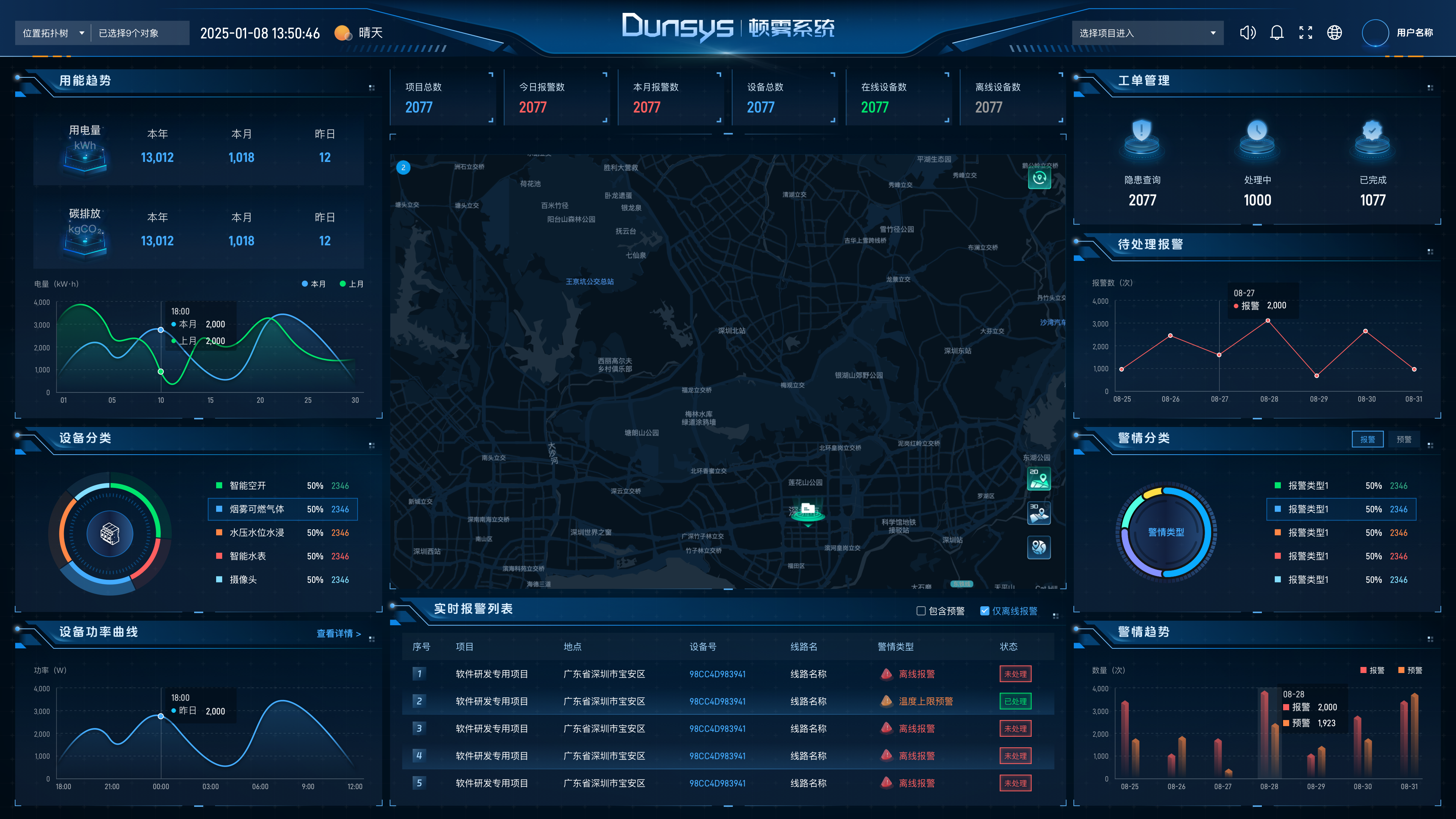The height and width of the screenshot is (819, 1456).
Task: Expand the 选择项目进入 dropdown
Action: [1147, 33]
